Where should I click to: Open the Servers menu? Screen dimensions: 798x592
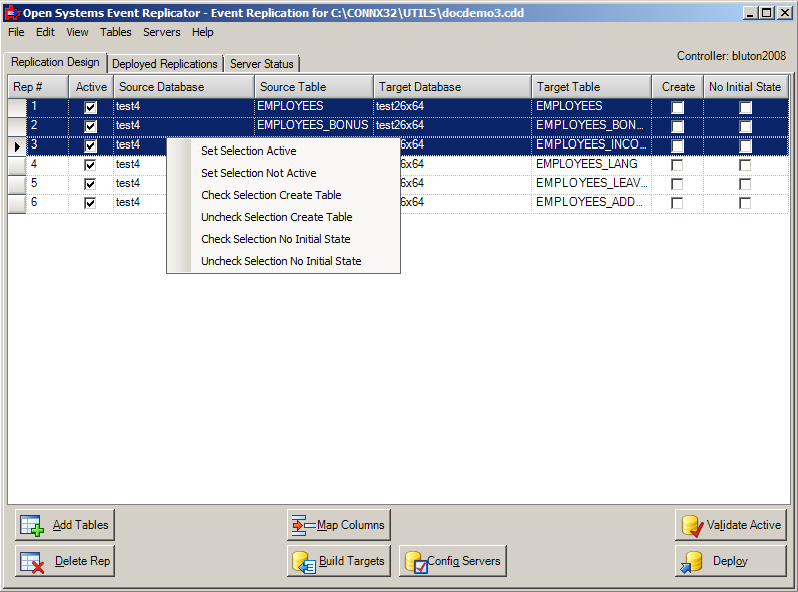click(162, 32)
